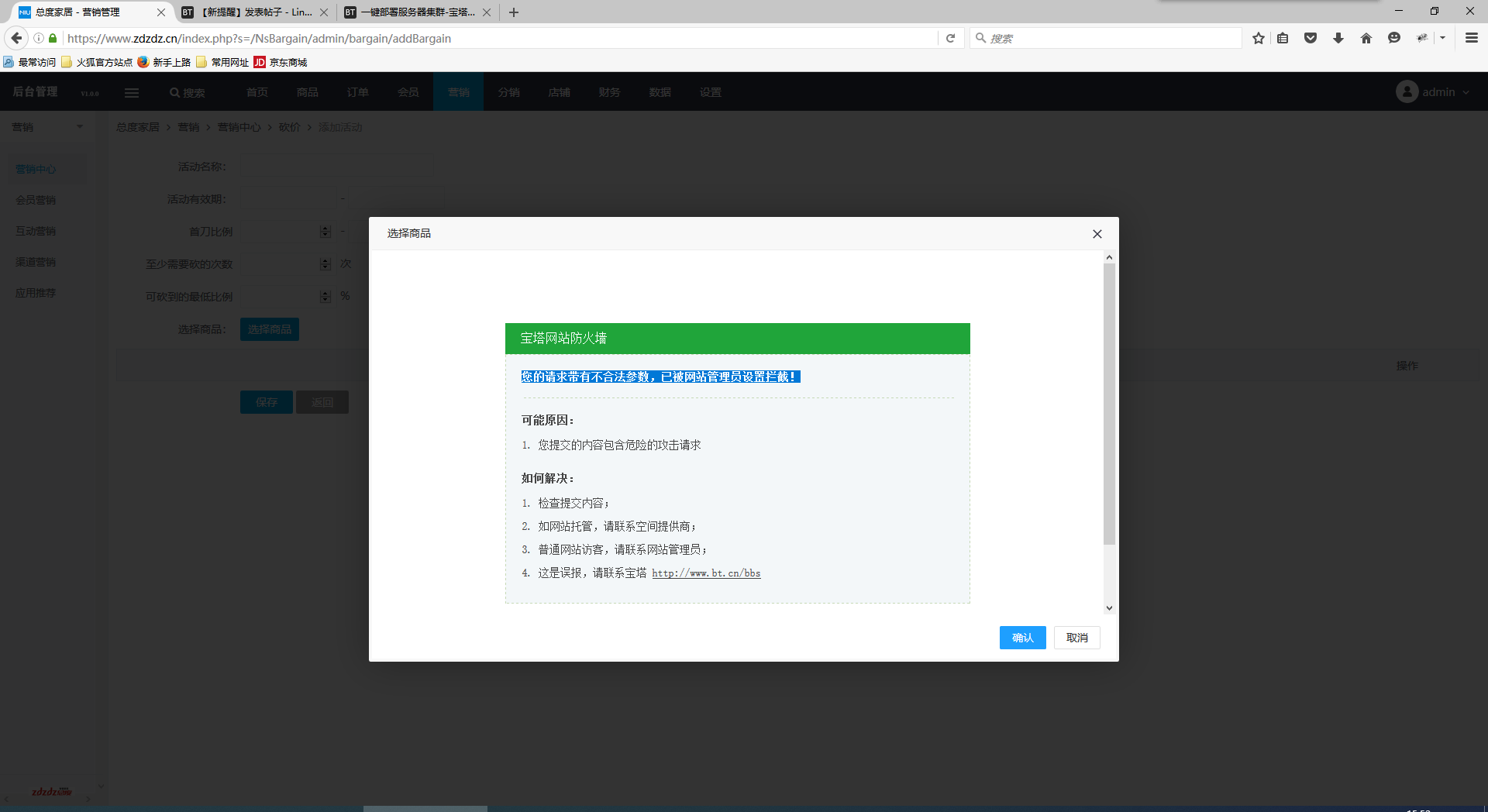Open the 会员 top menu
This screenshot has width=1488, height=812.
pyautogui.click(x=408, y=92)
